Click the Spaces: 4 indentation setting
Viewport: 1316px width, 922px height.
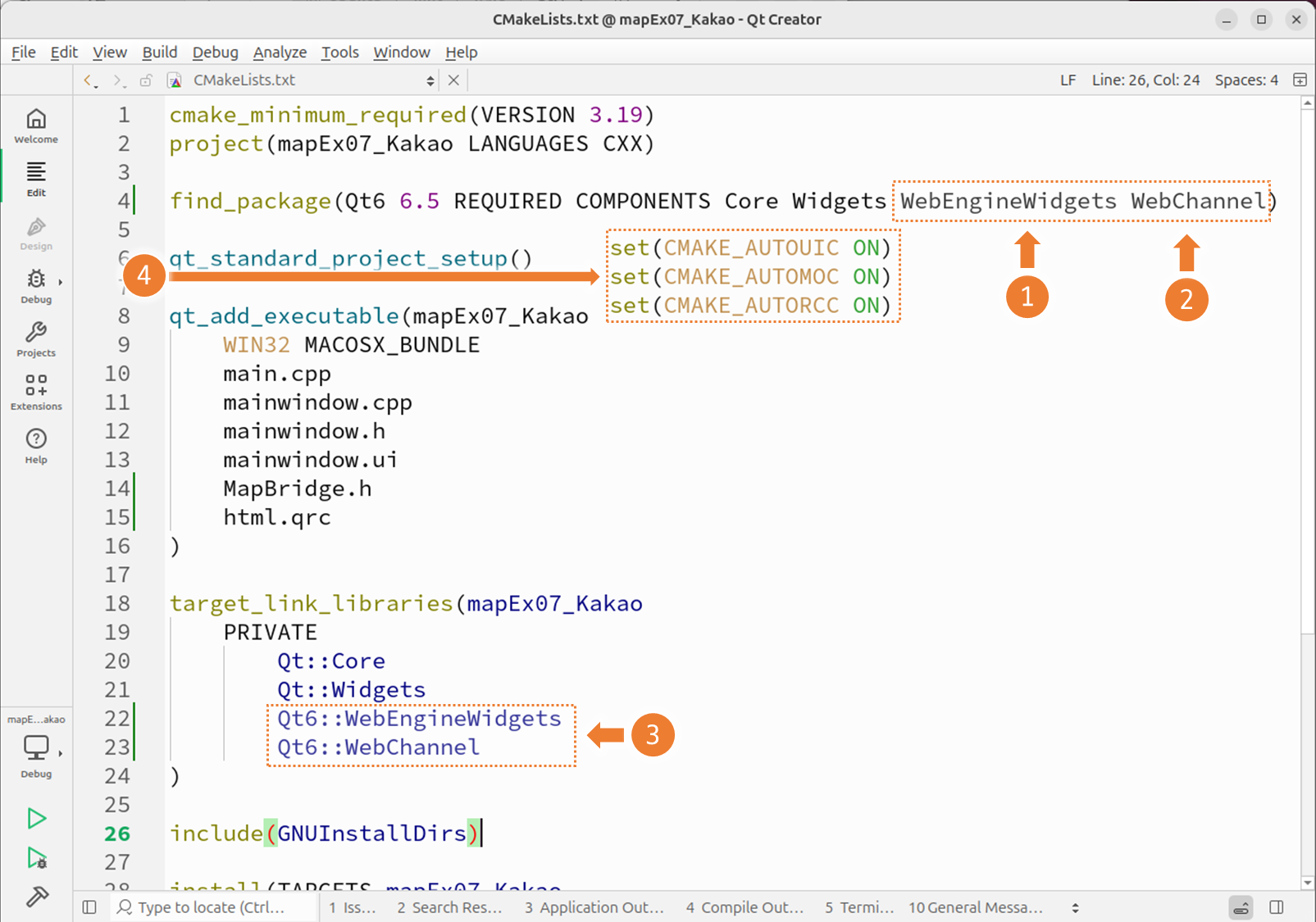pos(1246,80)
